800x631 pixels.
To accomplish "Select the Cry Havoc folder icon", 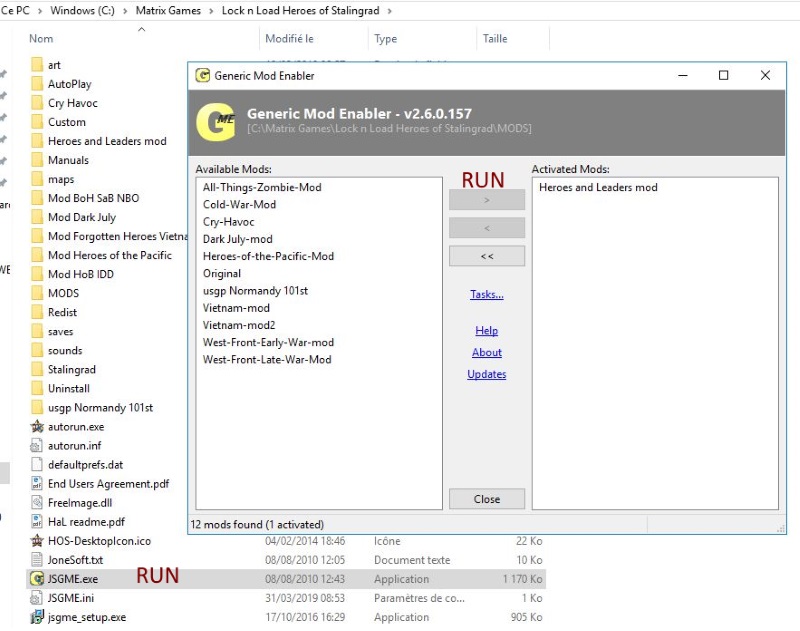I will coord(37,103).
